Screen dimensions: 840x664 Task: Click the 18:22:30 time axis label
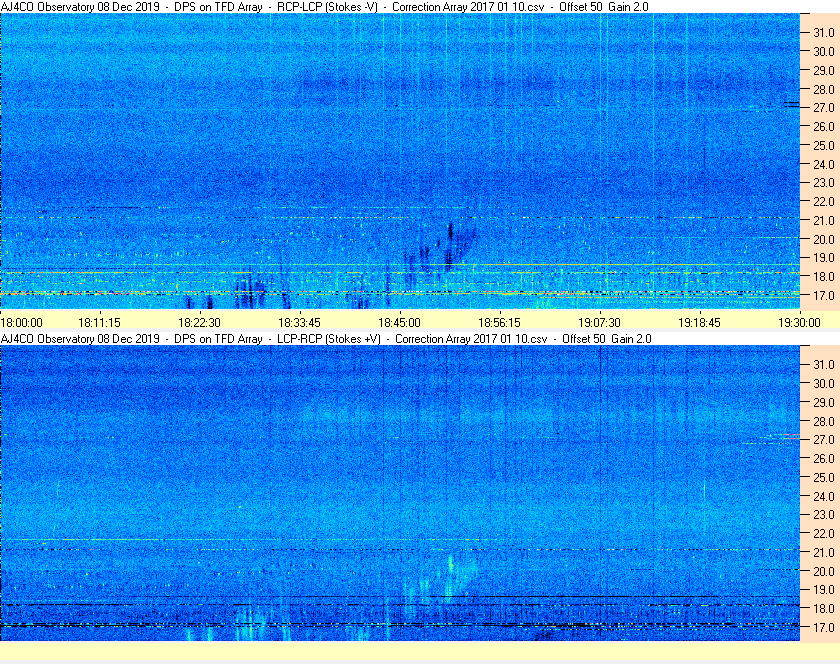click(199, 323)
